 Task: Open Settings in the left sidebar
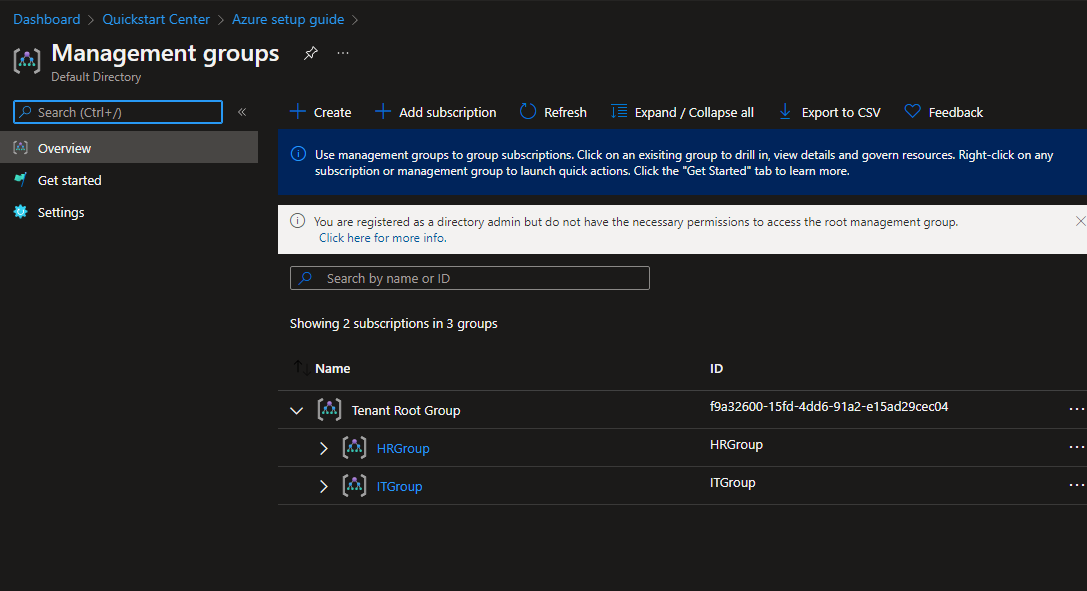[x=60, y=212]
